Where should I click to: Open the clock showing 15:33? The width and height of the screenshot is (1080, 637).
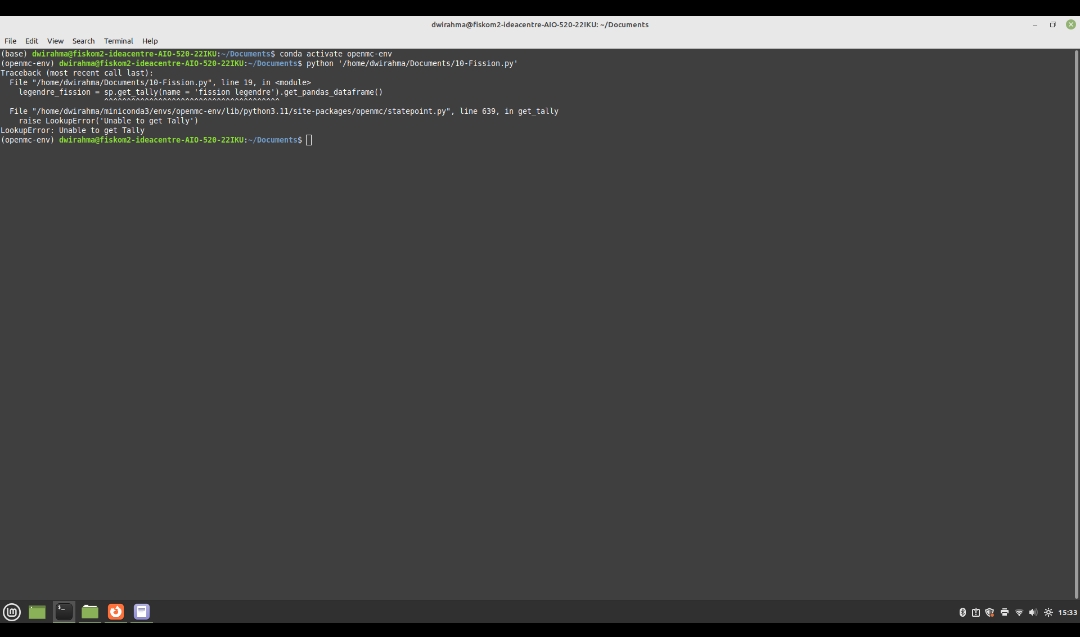(1068, 612)
